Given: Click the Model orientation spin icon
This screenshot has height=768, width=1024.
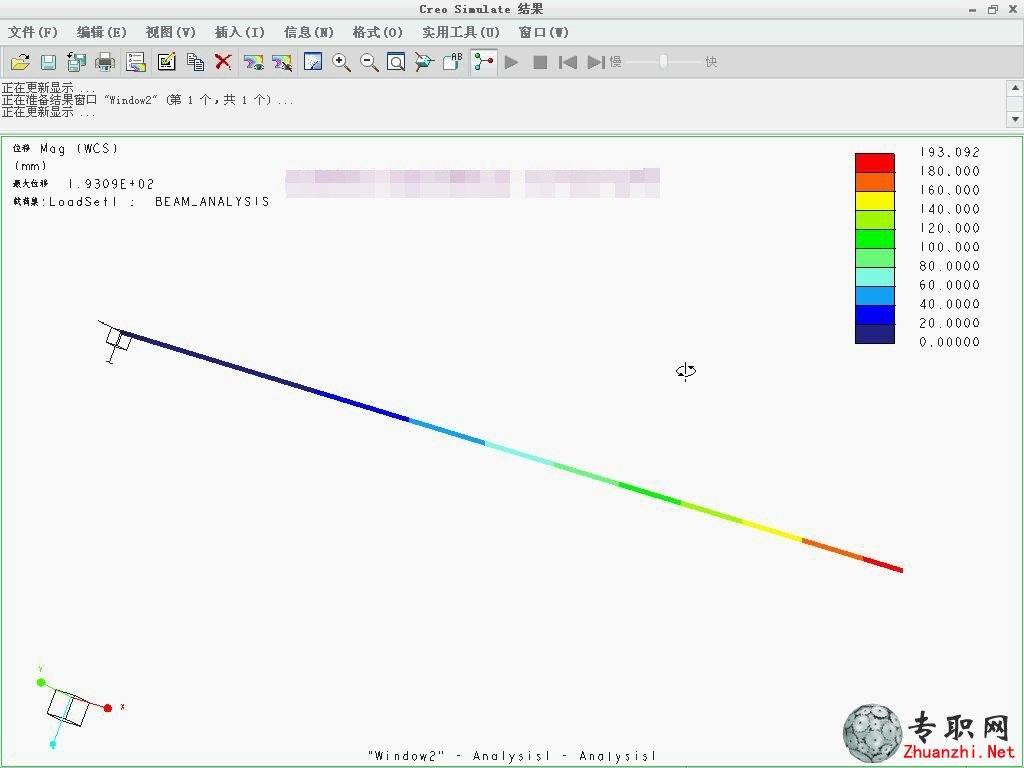Looking at the screenshot, I should click(x=424, y=62).
